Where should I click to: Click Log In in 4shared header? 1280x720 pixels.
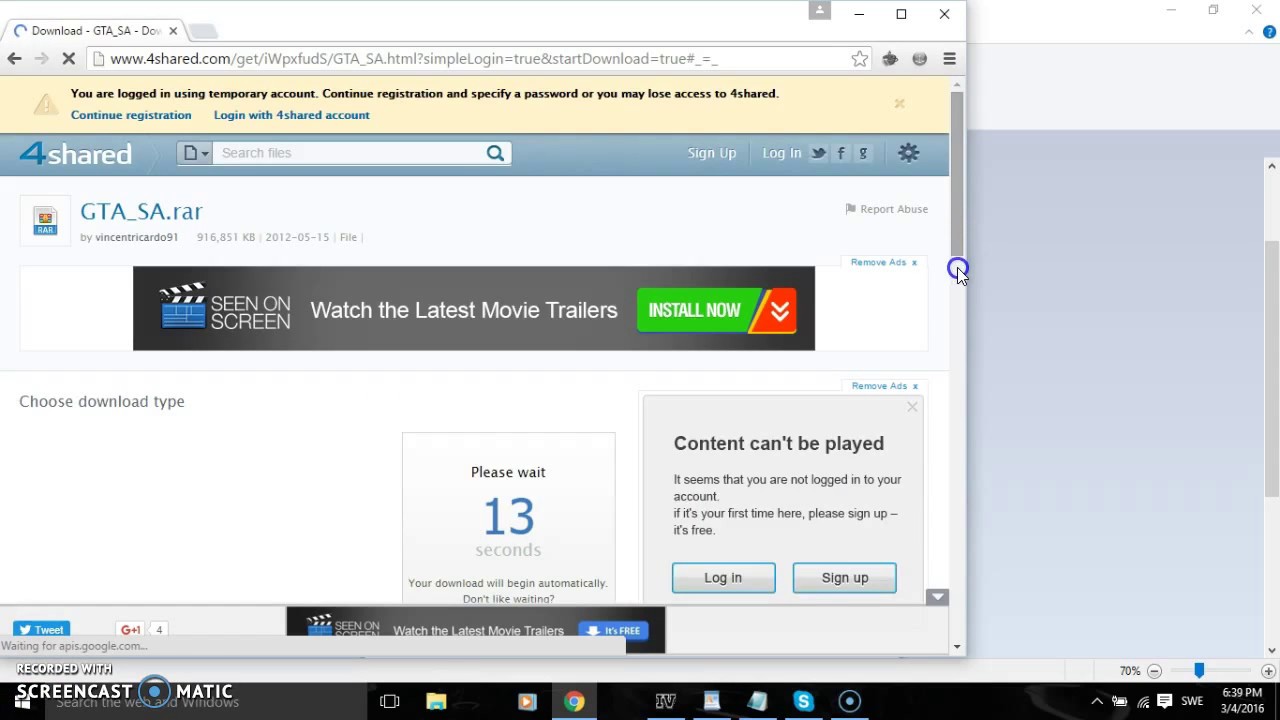pyautogui.click(x=781, y=153)
